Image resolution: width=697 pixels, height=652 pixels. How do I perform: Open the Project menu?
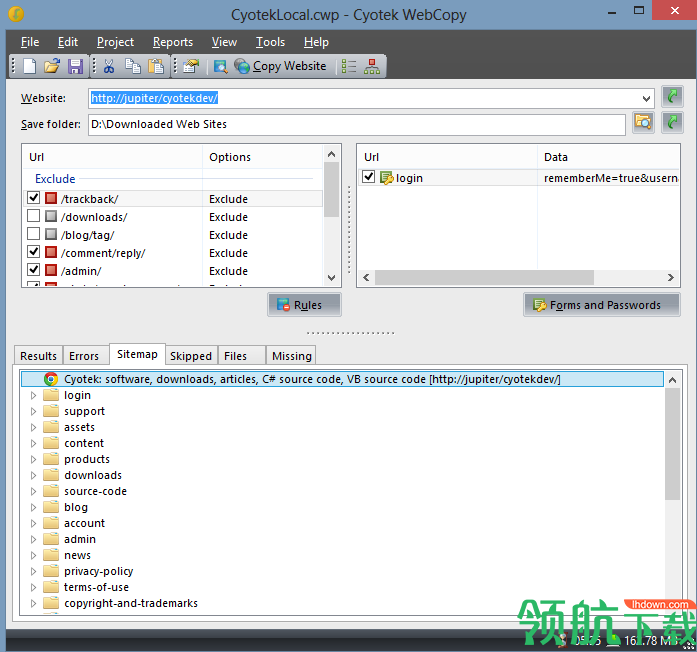[x=115, y=42]
